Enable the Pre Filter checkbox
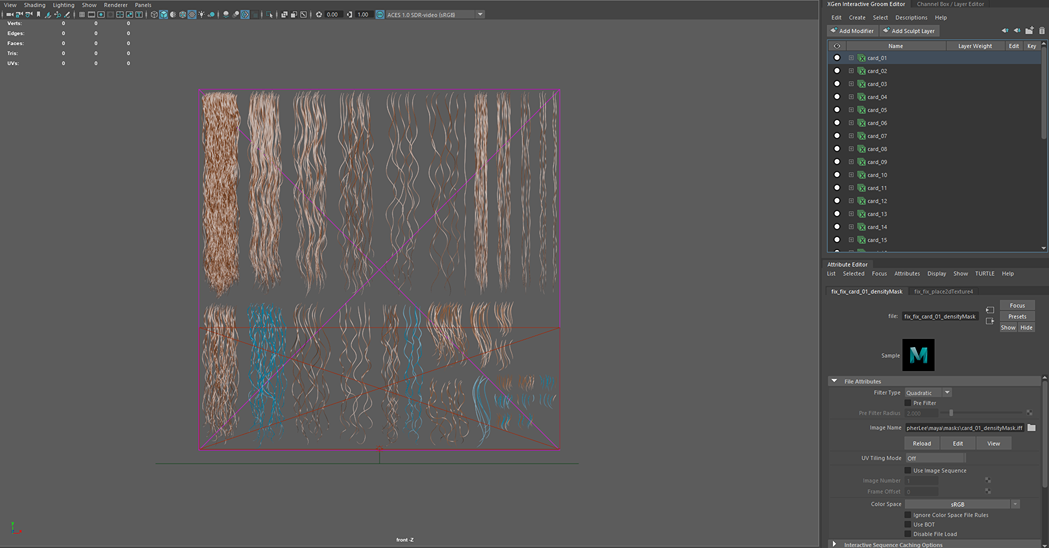This screenshot has width=1049, height=548. (908, 403)
